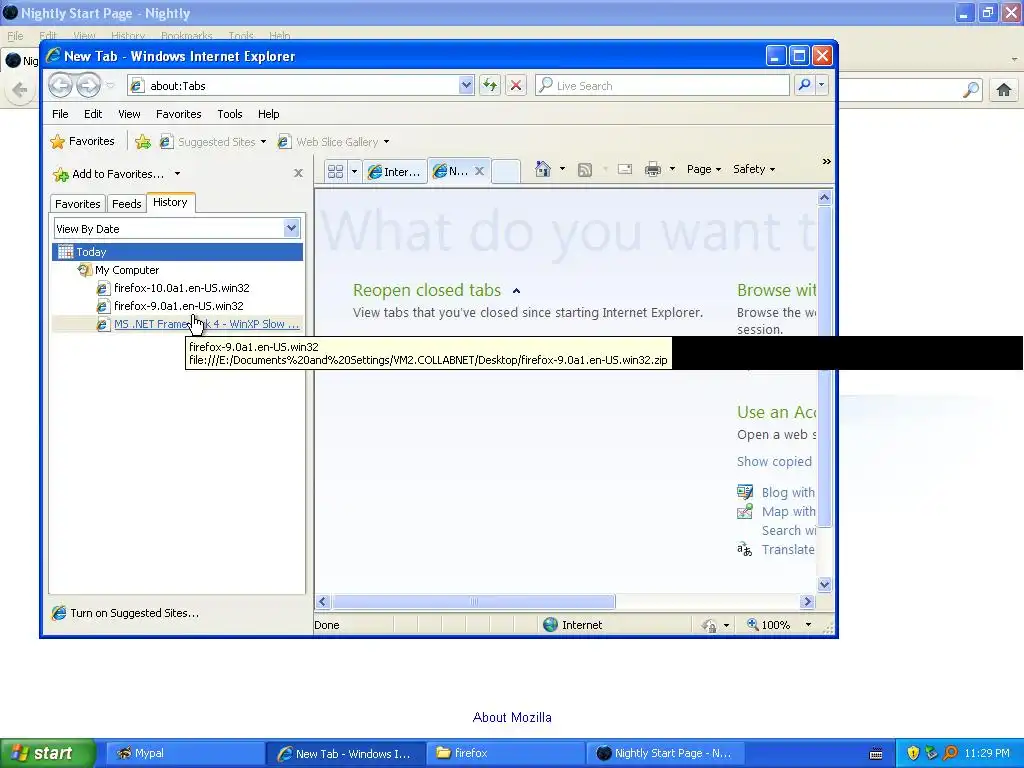Open the zoom level 100% dropdown

(808, 625)
